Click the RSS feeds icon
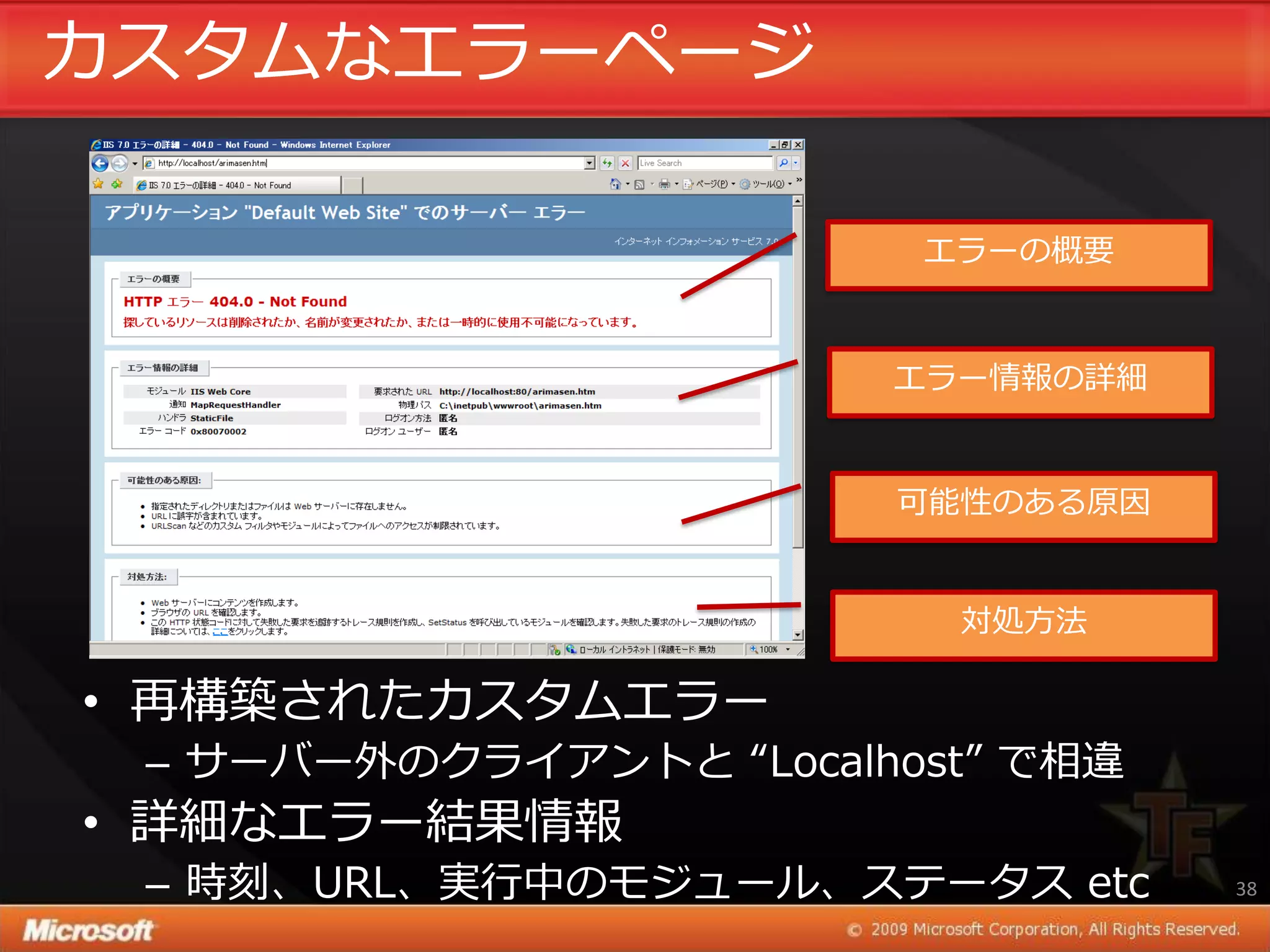The image size is (1270, 952). (640, 185)
